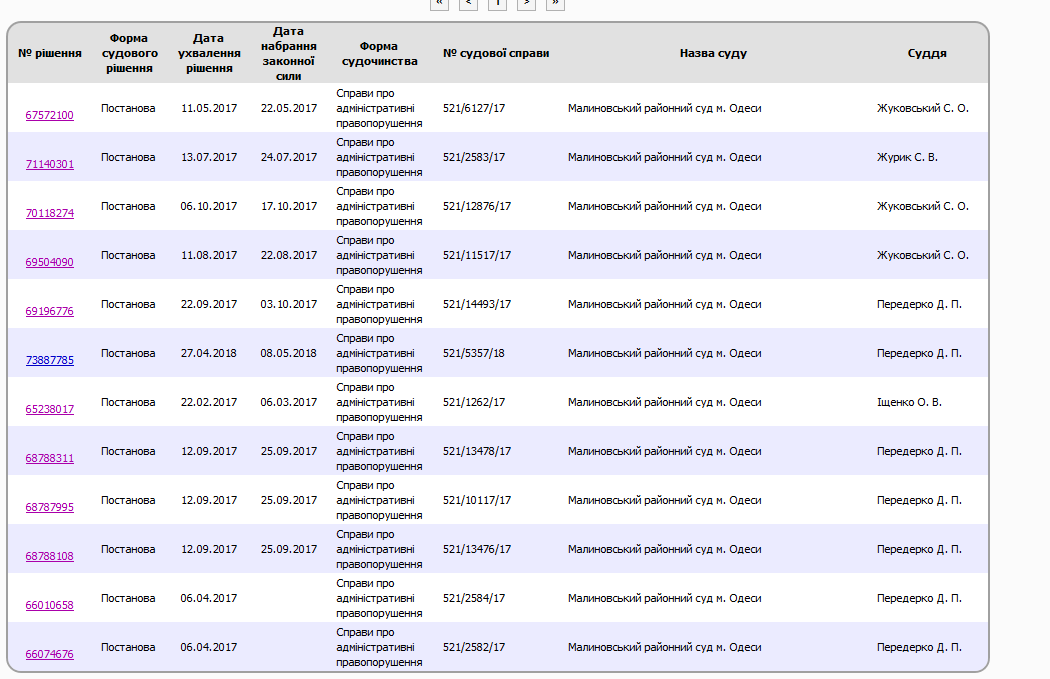View decision 66074676

[49, 654]
